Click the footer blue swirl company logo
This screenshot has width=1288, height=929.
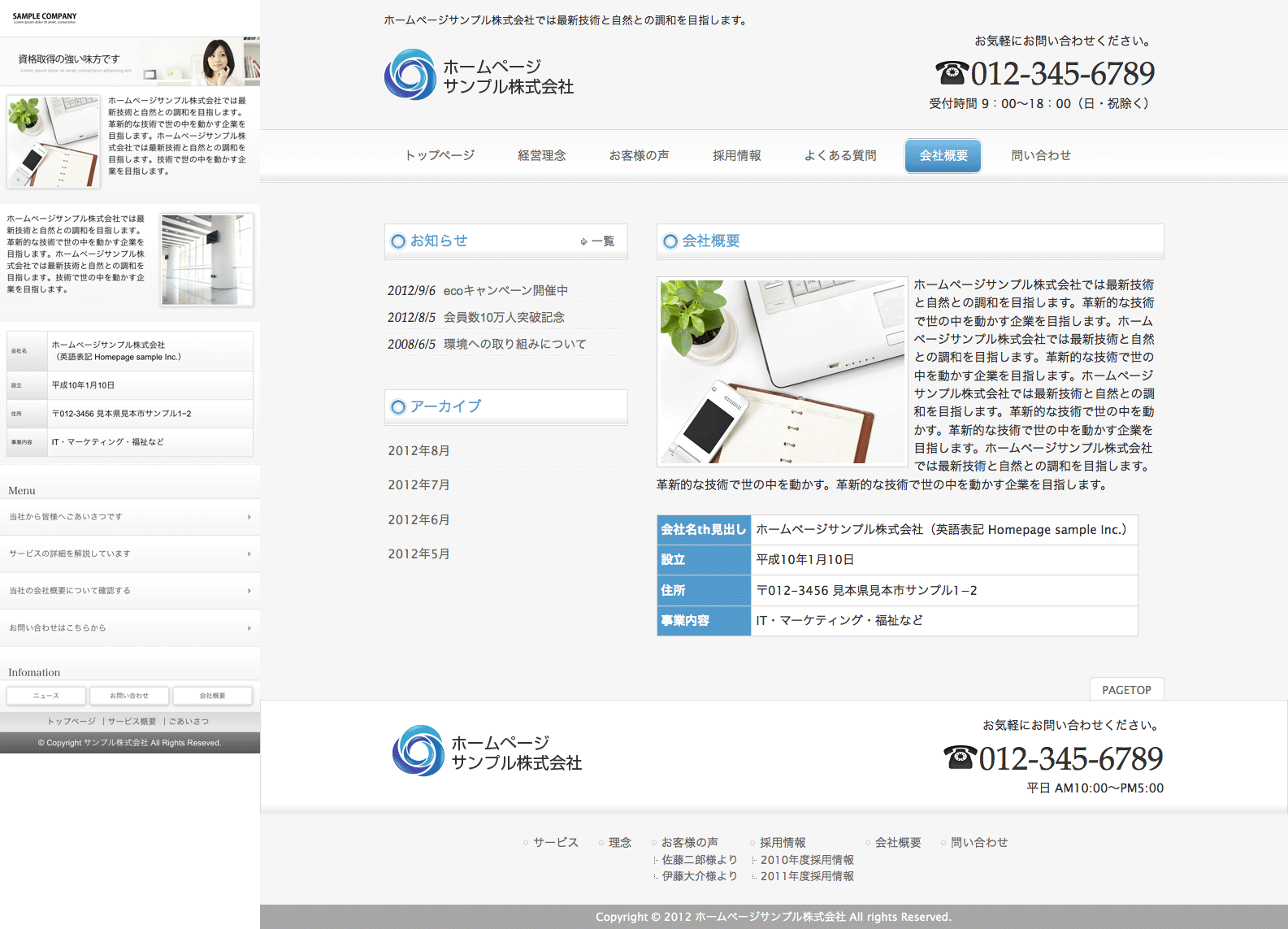(x=418, y=751)
